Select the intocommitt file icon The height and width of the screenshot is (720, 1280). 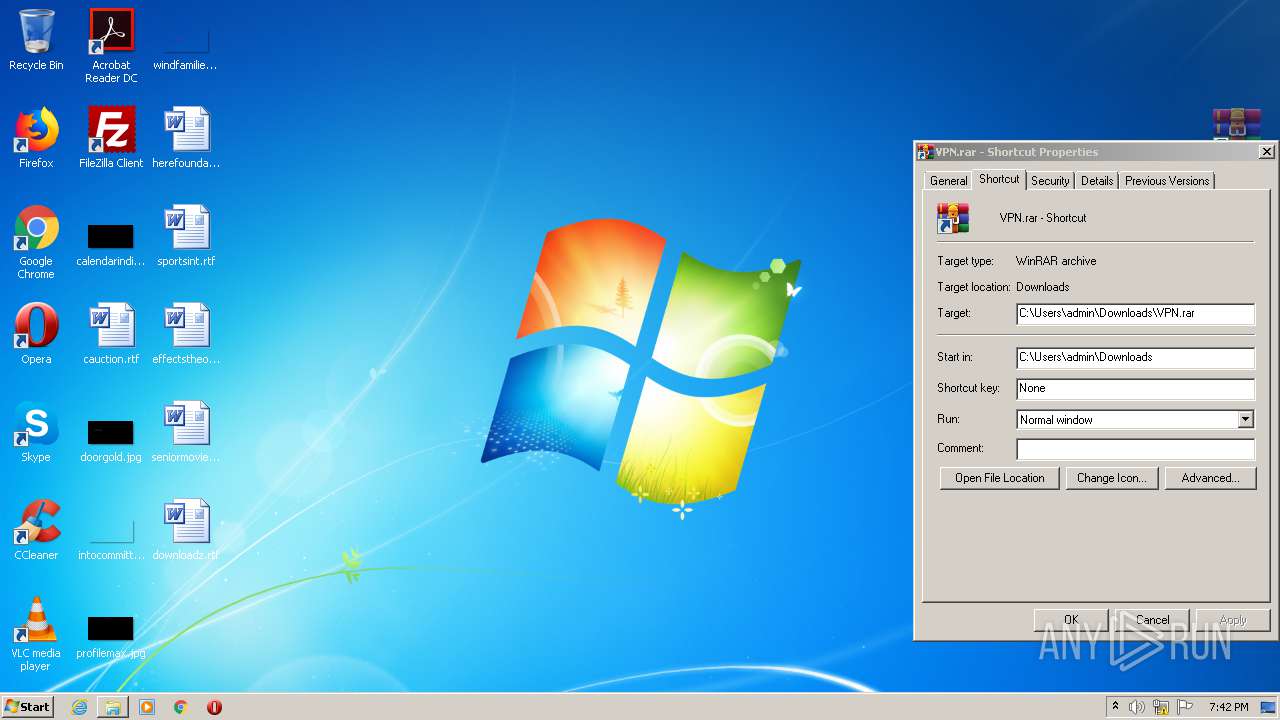(111, 538)
